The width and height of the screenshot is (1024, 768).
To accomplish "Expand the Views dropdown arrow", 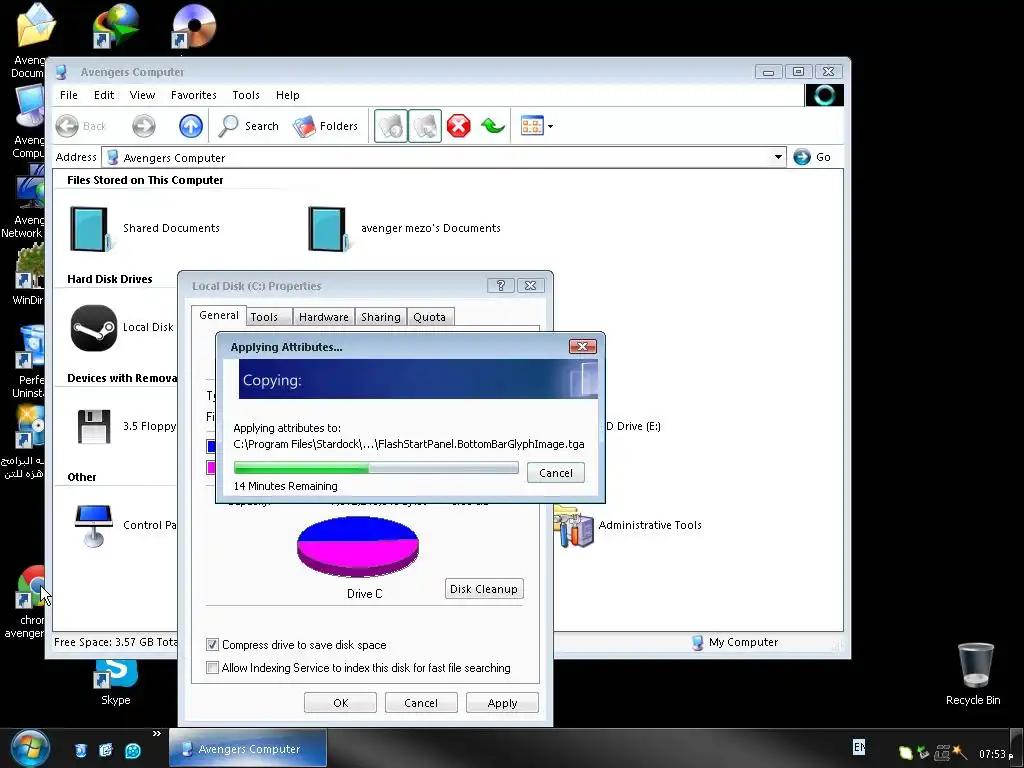I will tap(551, 126).
